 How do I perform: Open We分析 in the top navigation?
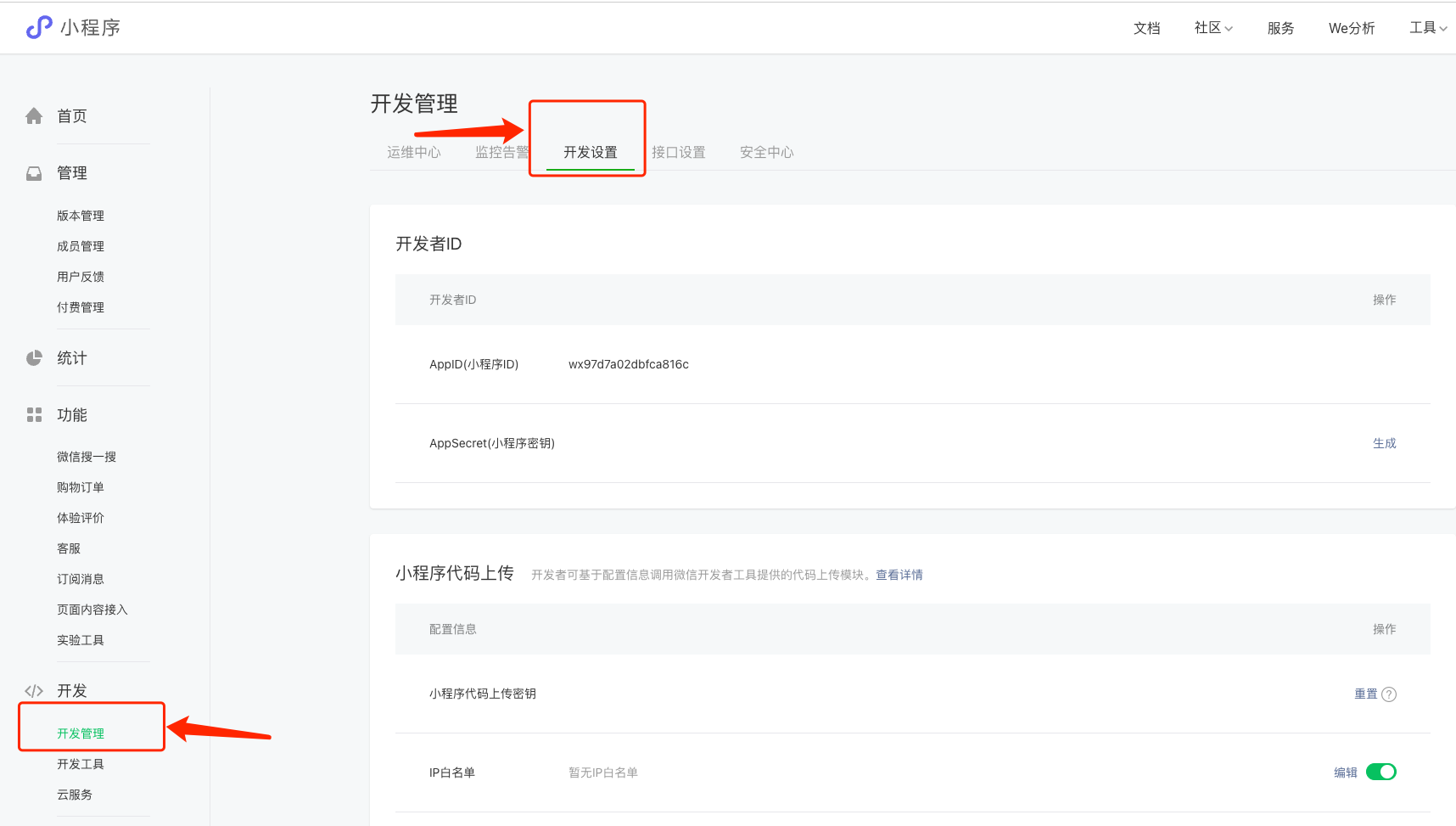click(x=1352, y=28)
